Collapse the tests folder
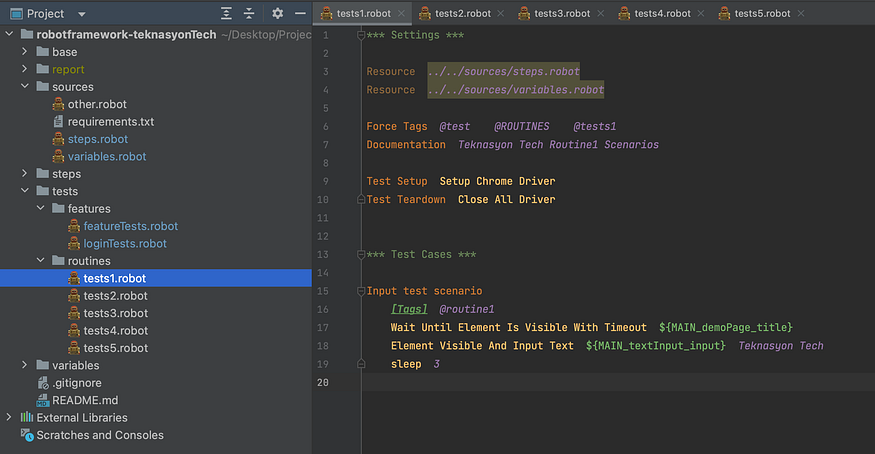Viewport: 875px width, 454px height. pyautogui.click(x=25, y=191)
